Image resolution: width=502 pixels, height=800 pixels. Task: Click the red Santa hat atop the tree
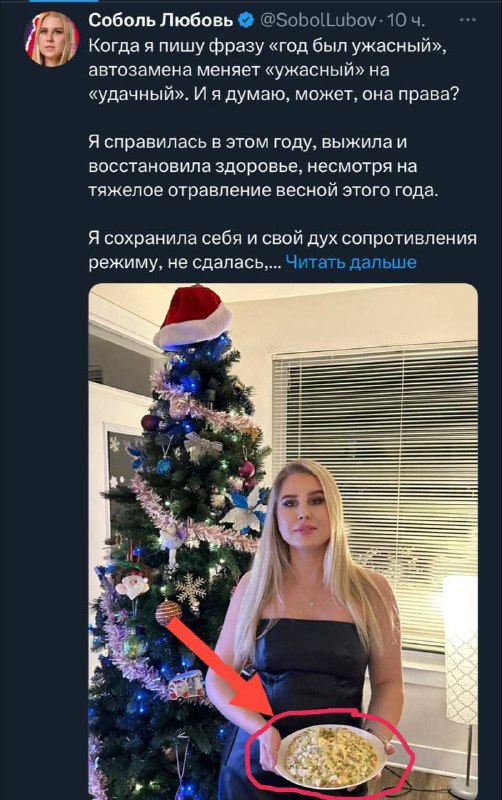click(192, 316)
